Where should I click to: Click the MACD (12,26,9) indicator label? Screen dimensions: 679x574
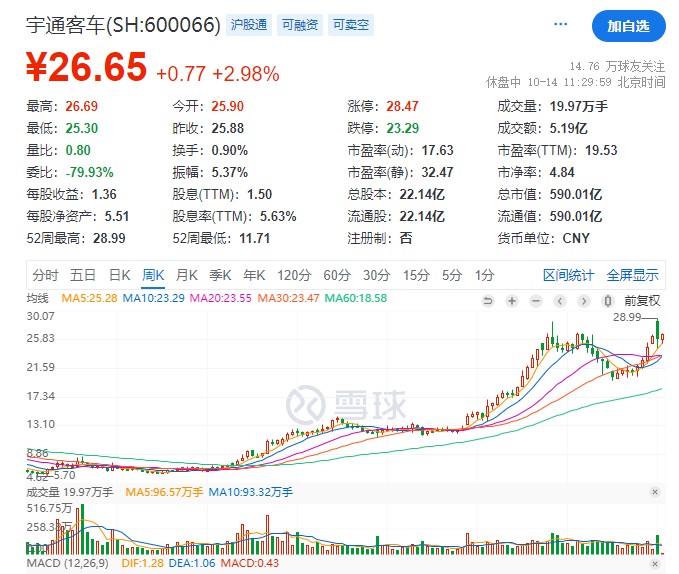click(x=68, y=563)
